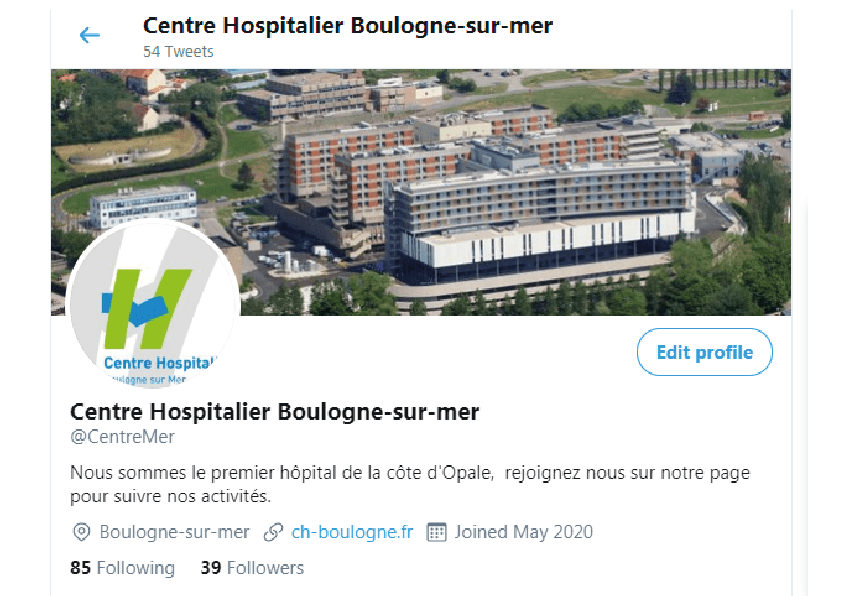This screenshot has width=842, height=596.
Task: Click the header title at top
Action: click(x=348, y=26)
